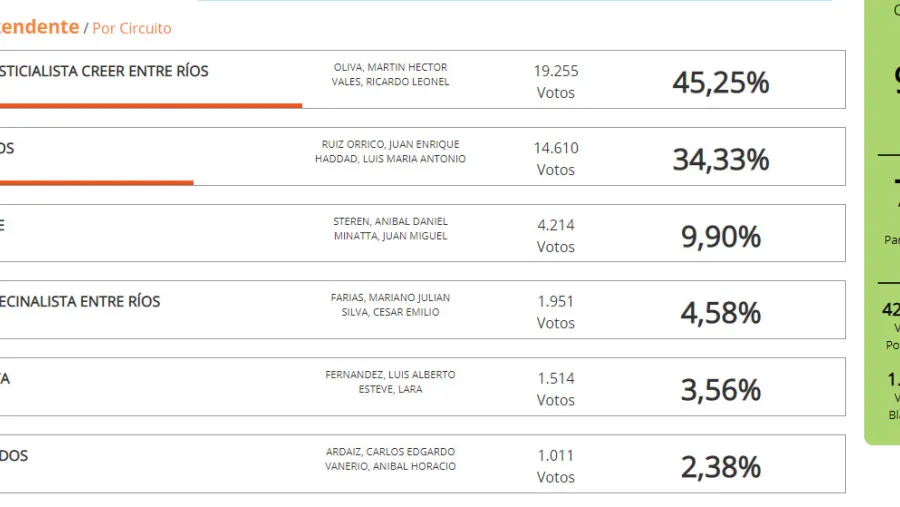Click the 45,25% result figure
The width and height of the screenshot is (900, 507).
[x=720, y=83]
